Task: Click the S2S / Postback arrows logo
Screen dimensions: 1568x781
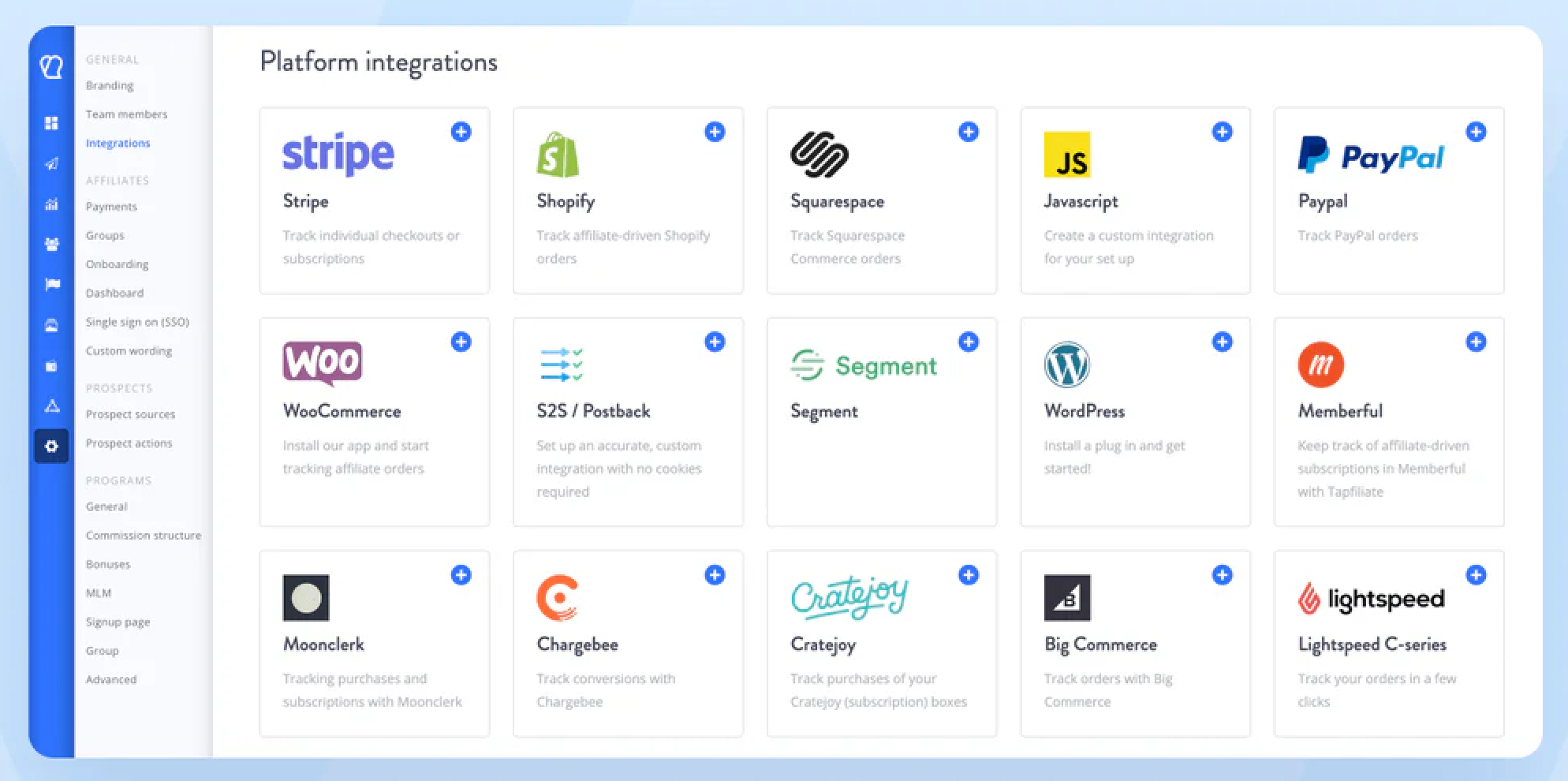Action: (x=562, y=364)
